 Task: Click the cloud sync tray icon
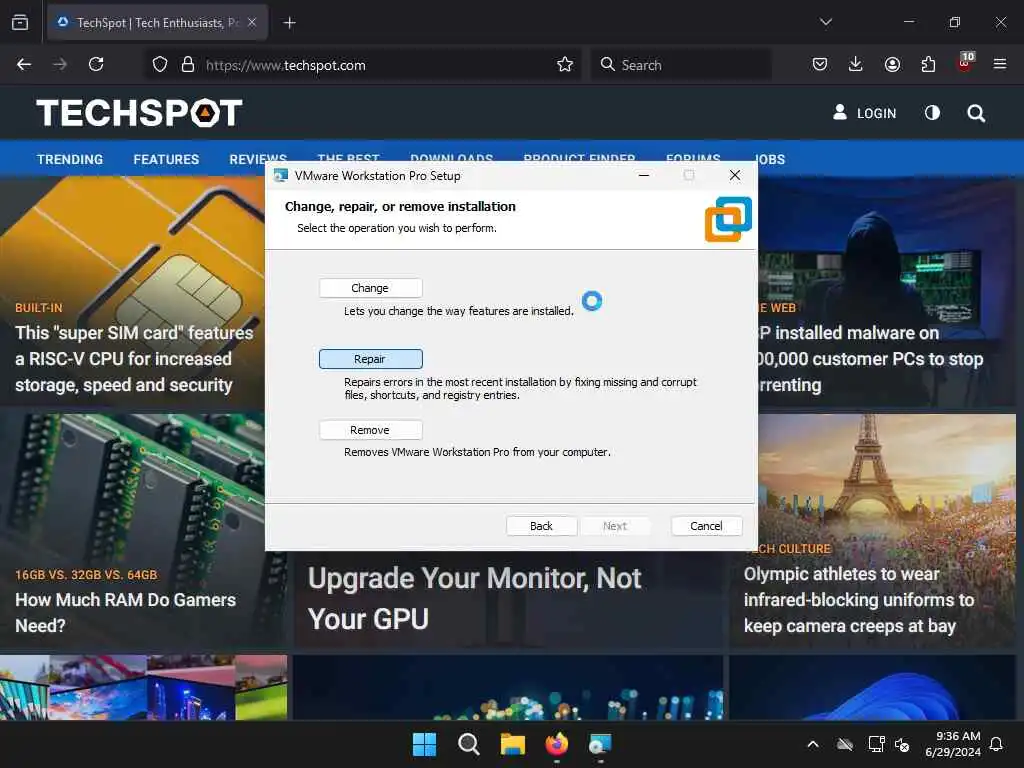tap(845, 744)
